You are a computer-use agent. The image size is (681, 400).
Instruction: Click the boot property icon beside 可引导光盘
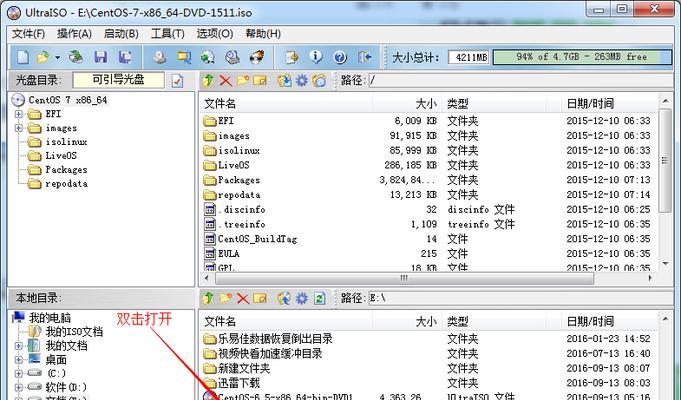(177, 80)
